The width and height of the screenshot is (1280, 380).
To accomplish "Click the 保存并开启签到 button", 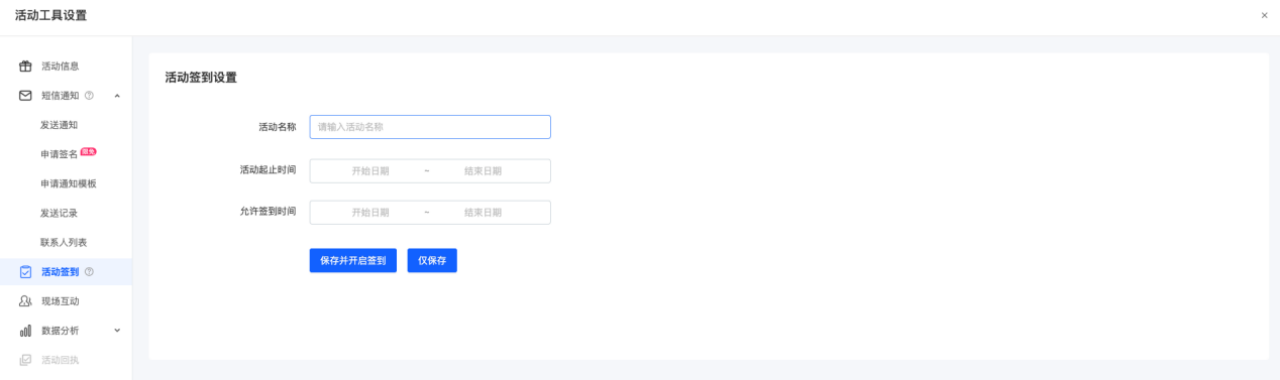I will [353, 260].
